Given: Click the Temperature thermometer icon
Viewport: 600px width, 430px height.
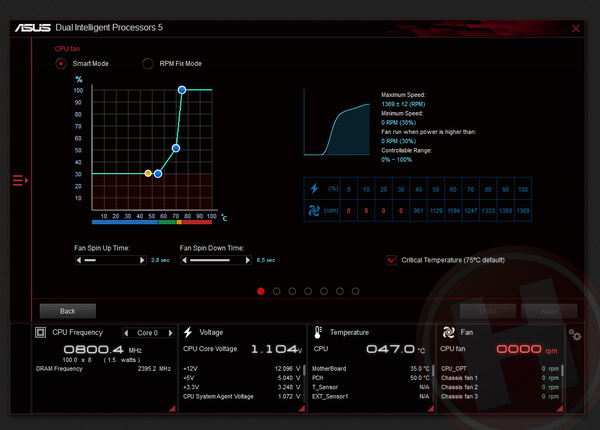Looking at the screenshot, I should pyautogui.click(x=317, y=332).
